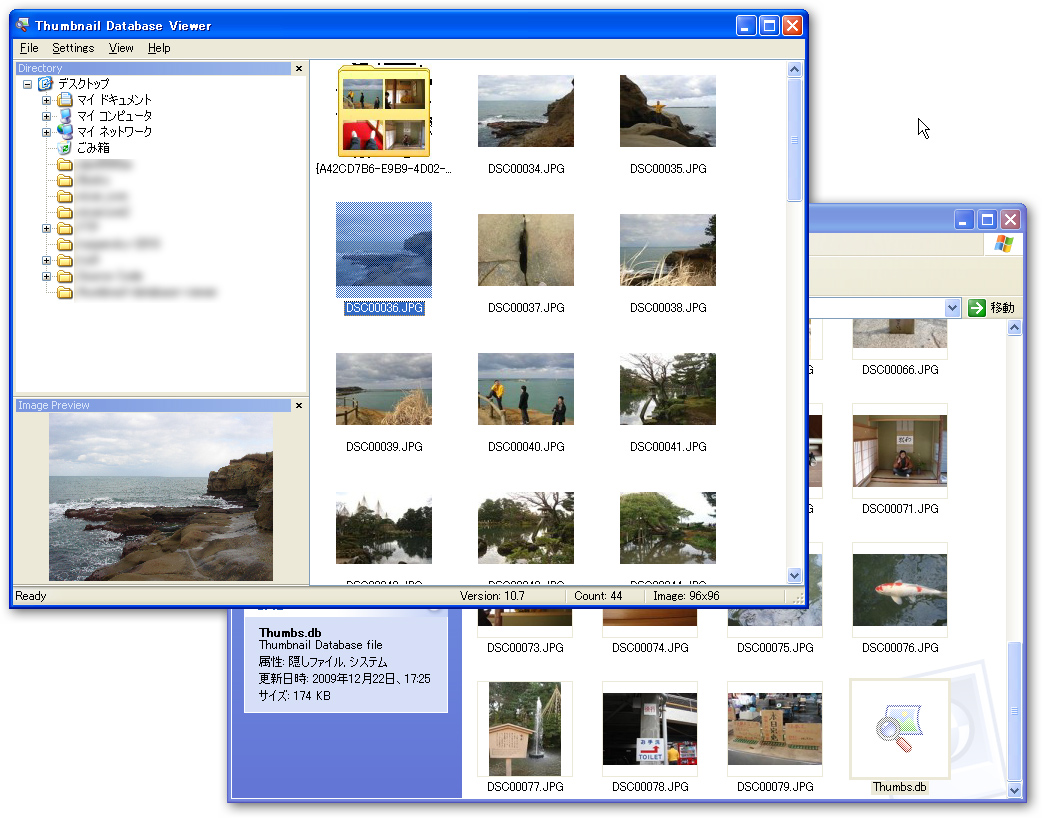The image size is (1042, 818).
Task: Select the Thumbs.db file icon in Explorer
Action: [x=900, y=729]
